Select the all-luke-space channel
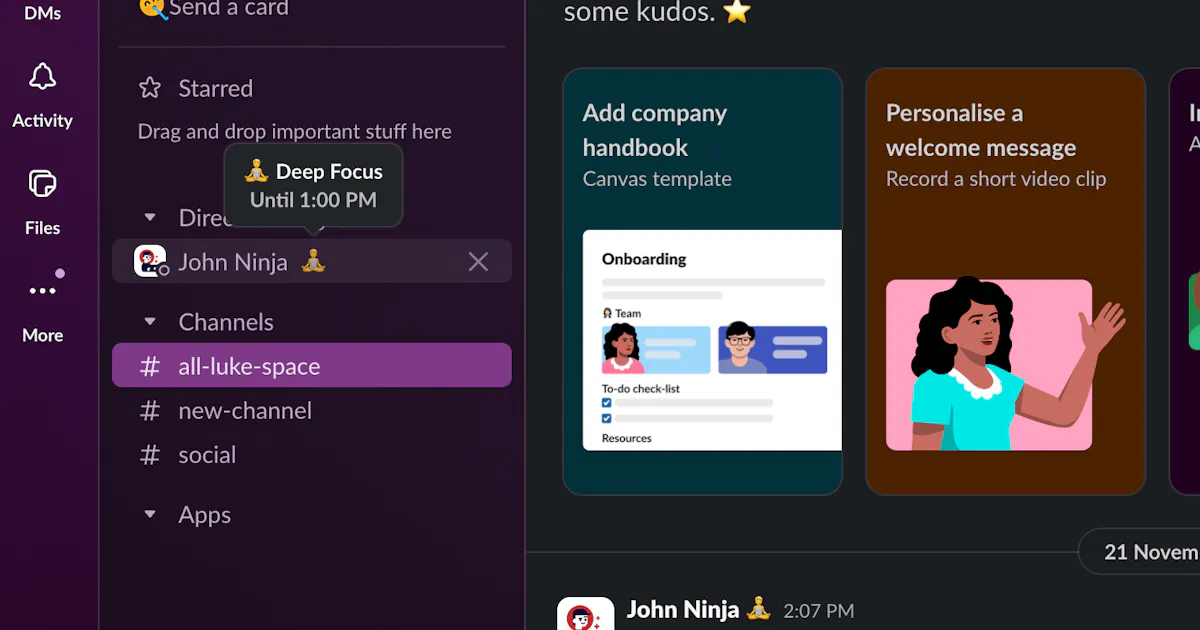Image resolution: width=1200 pixels, height=630 pixels. click(x=311, y=365)
